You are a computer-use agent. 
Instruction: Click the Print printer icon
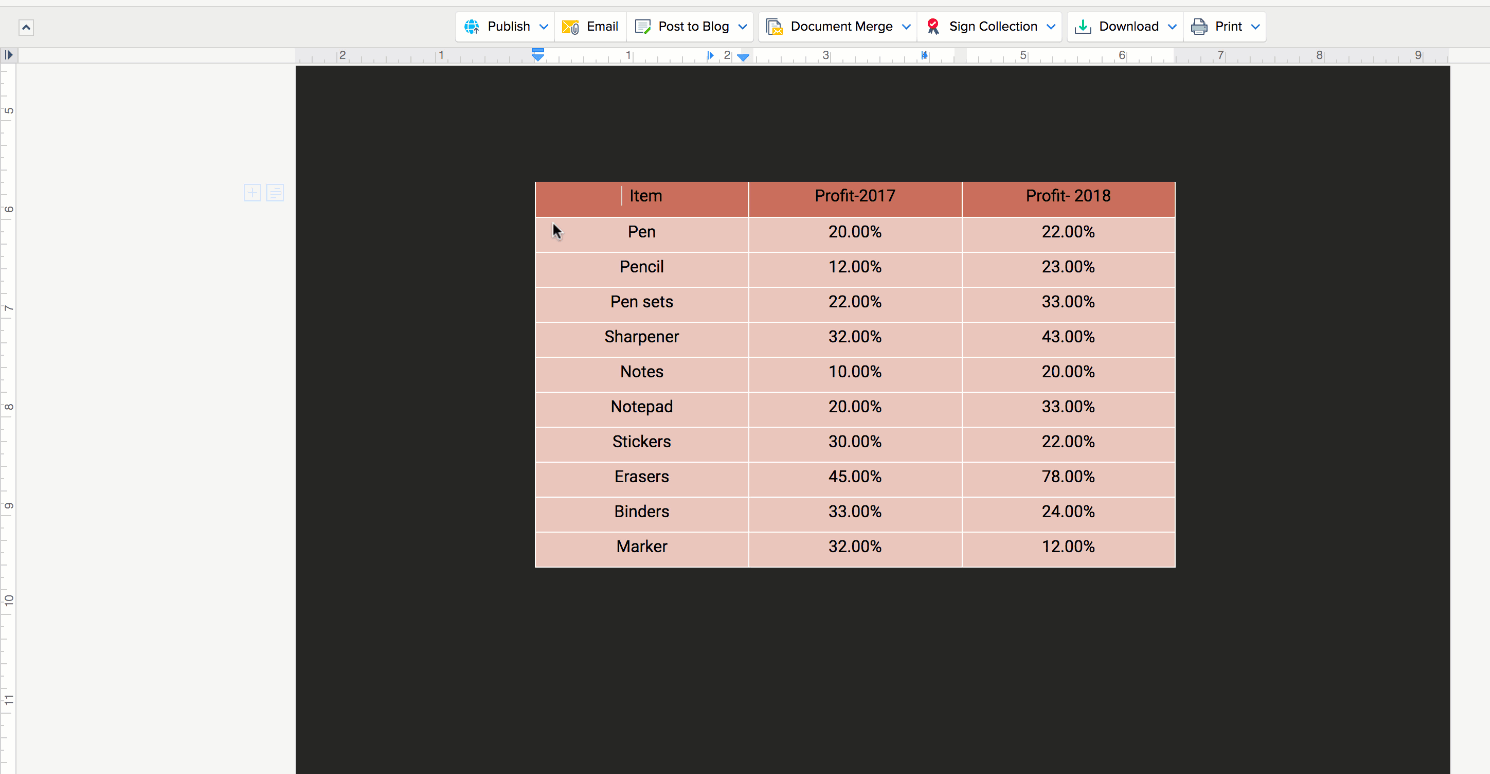click(1199, 27)
